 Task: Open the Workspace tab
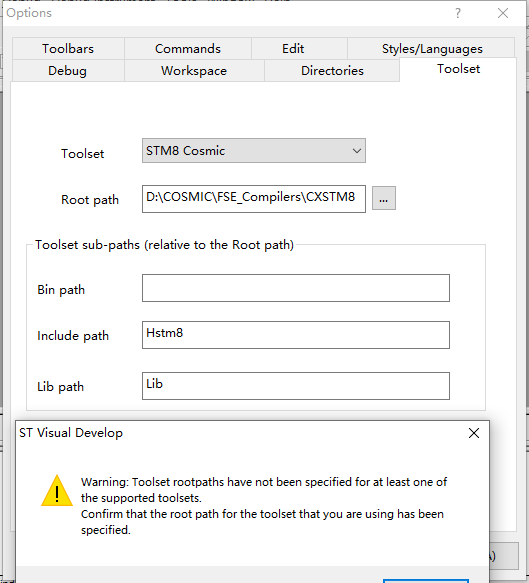click(x=194, y=71)
